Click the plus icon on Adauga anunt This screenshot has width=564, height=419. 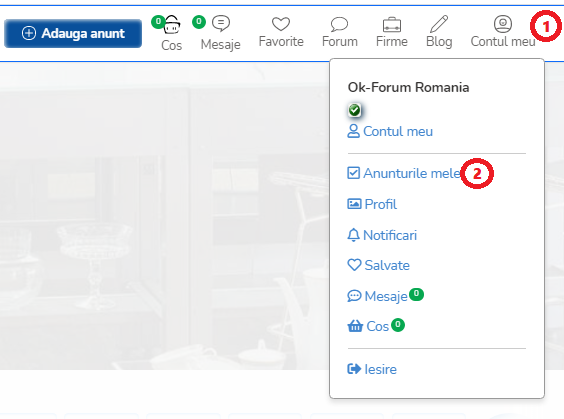[x=29, y=33]
